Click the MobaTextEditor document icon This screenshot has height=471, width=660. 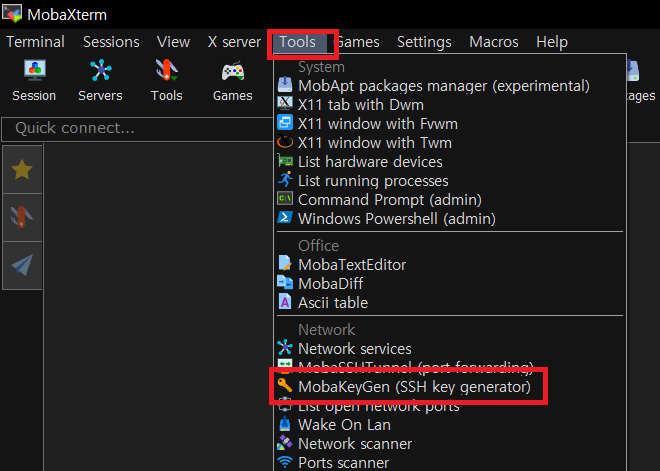click(x=285, y=263)
